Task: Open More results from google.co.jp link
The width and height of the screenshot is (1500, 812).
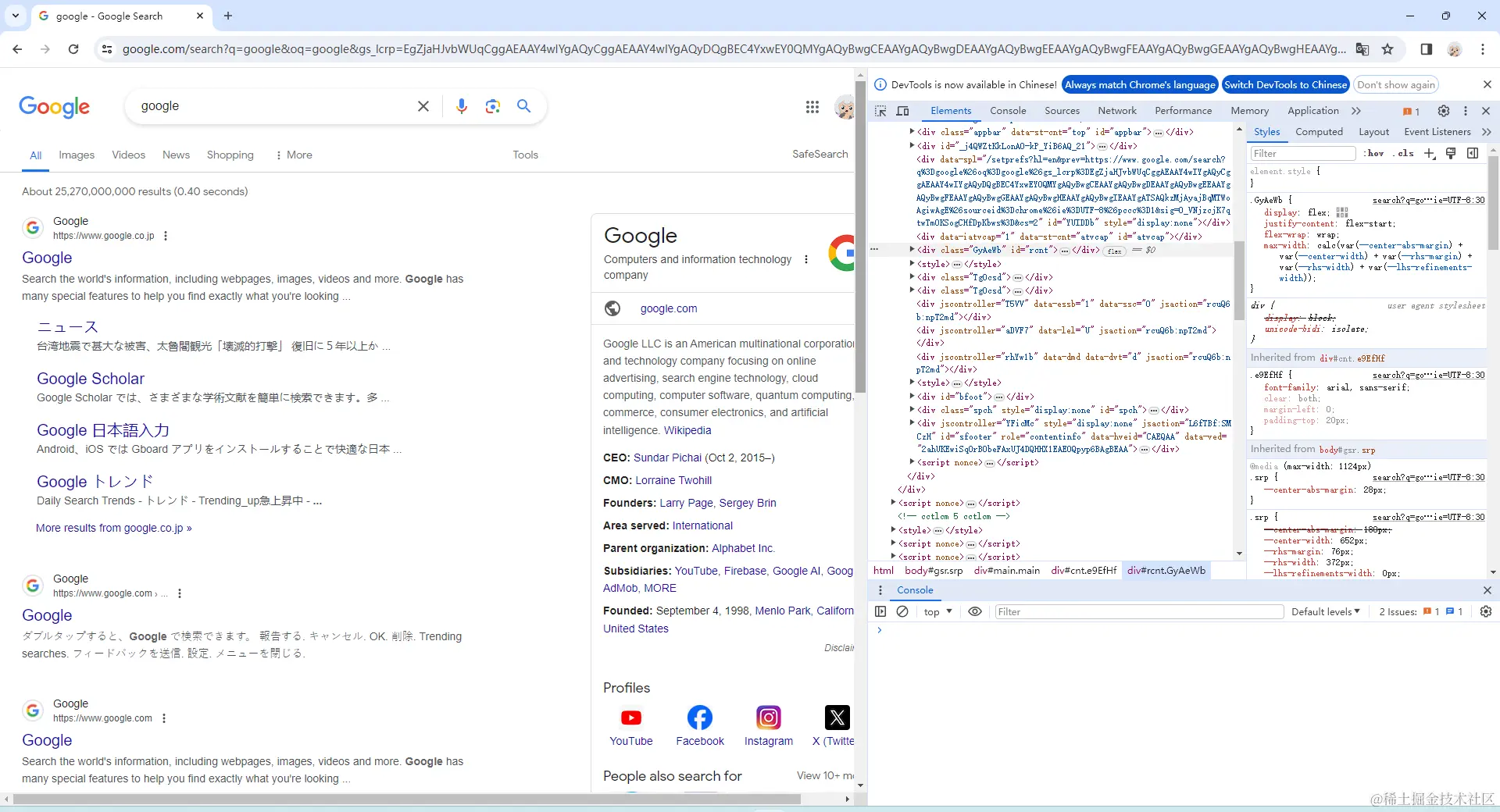Action: click(x=114, y=528)
